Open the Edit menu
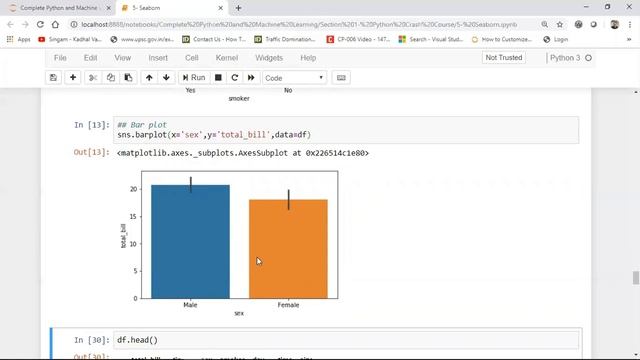640x360 pixels. 91,58
